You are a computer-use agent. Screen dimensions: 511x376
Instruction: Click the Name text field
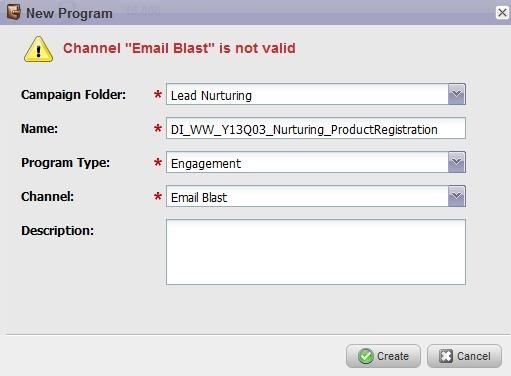tap(316, 128)
